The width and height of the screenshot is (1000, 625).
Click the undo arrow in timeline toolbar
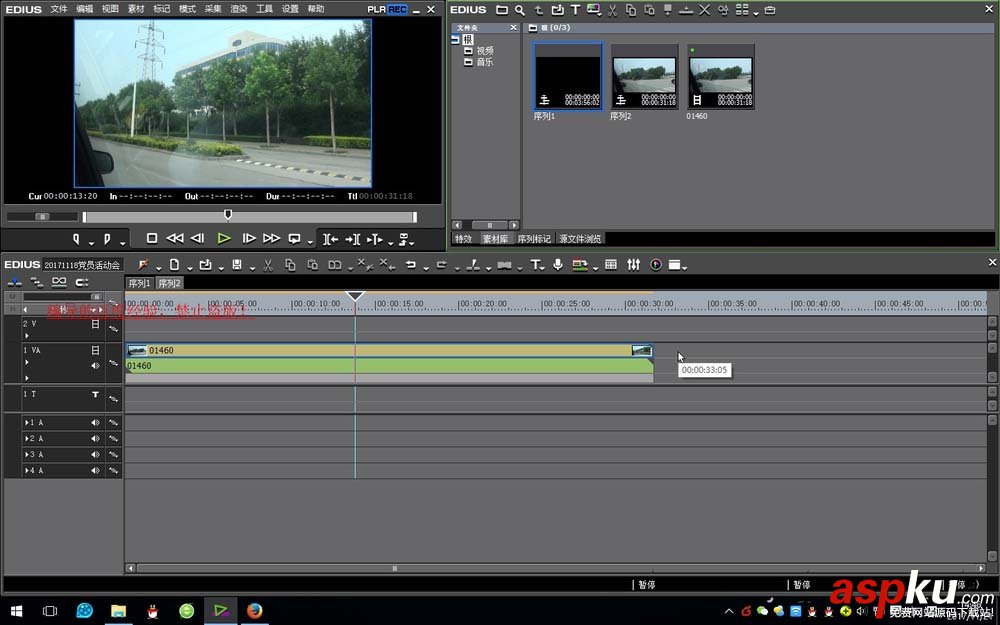(x=411, y=265)
